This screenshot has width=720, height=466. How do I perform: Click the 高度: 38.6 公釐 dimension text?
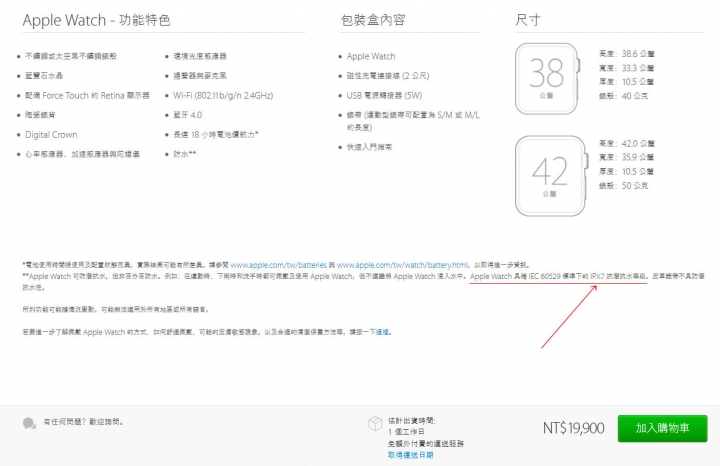627,54
